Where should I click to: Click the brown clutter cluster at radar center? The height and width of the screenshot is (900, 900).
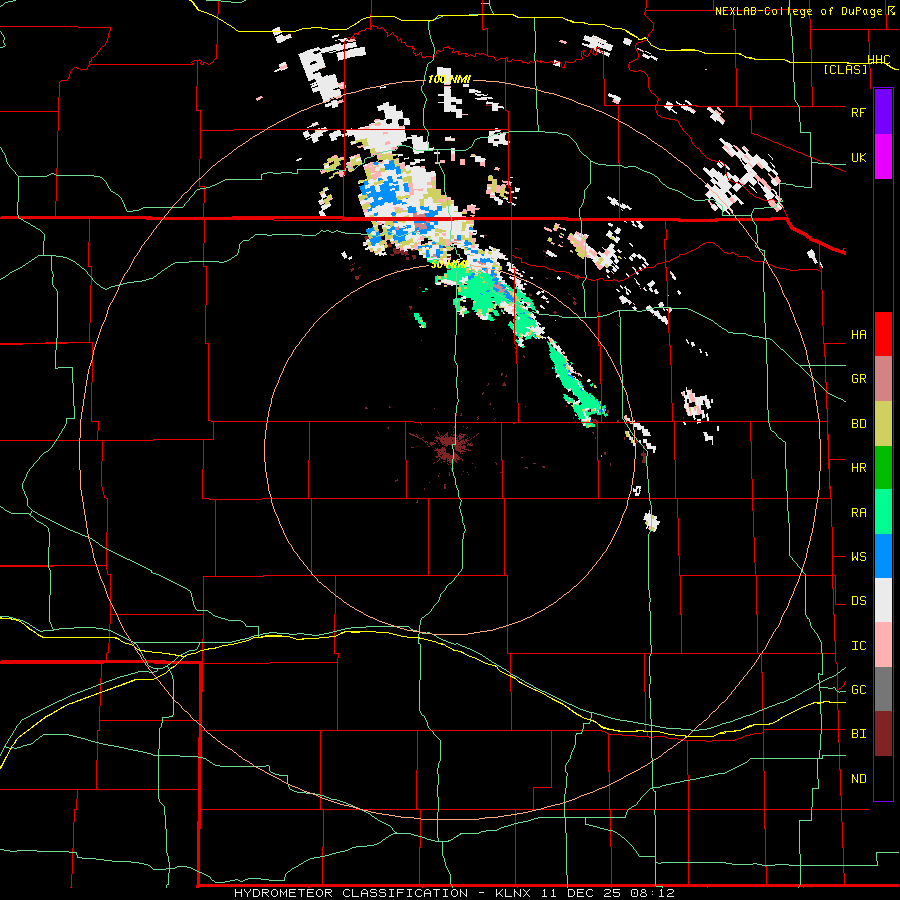tap(452, 446)
